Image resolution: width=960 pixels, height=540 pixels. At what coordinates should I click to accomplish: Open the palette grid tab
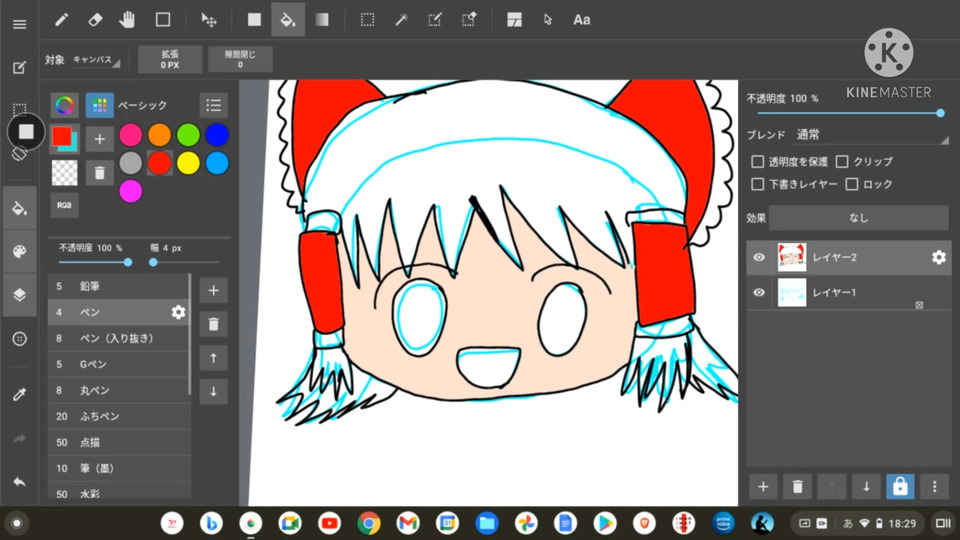tap(100, 105)
